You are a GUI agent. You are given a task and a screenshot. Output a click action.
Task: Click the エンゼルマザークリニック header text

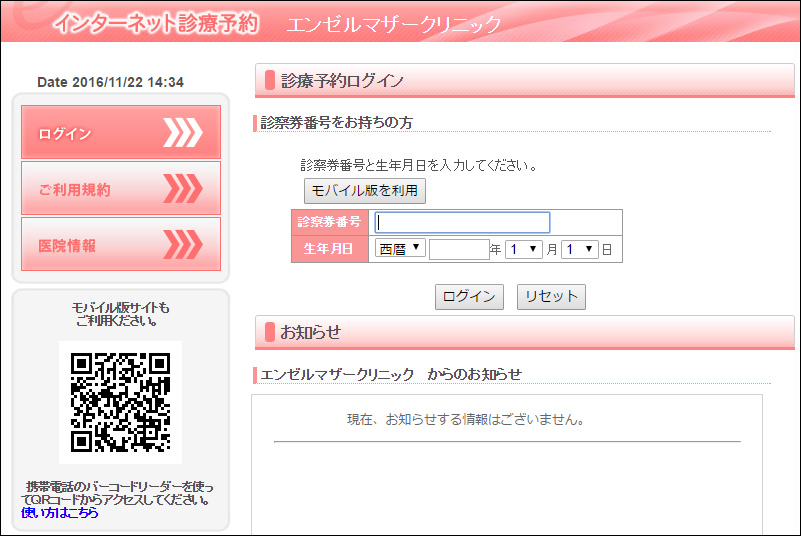pos(394,25)
